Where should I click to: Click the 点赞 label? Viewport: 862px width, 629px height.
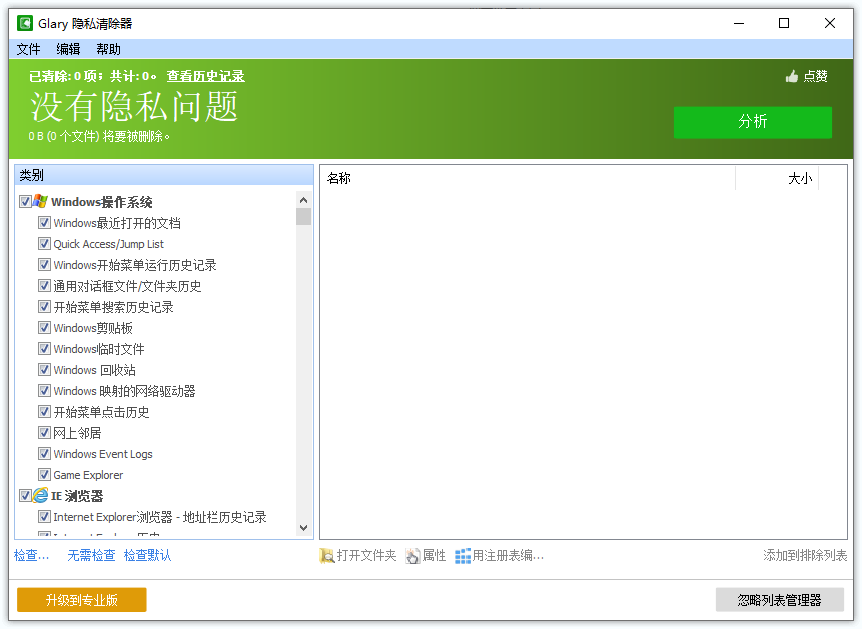815,76
